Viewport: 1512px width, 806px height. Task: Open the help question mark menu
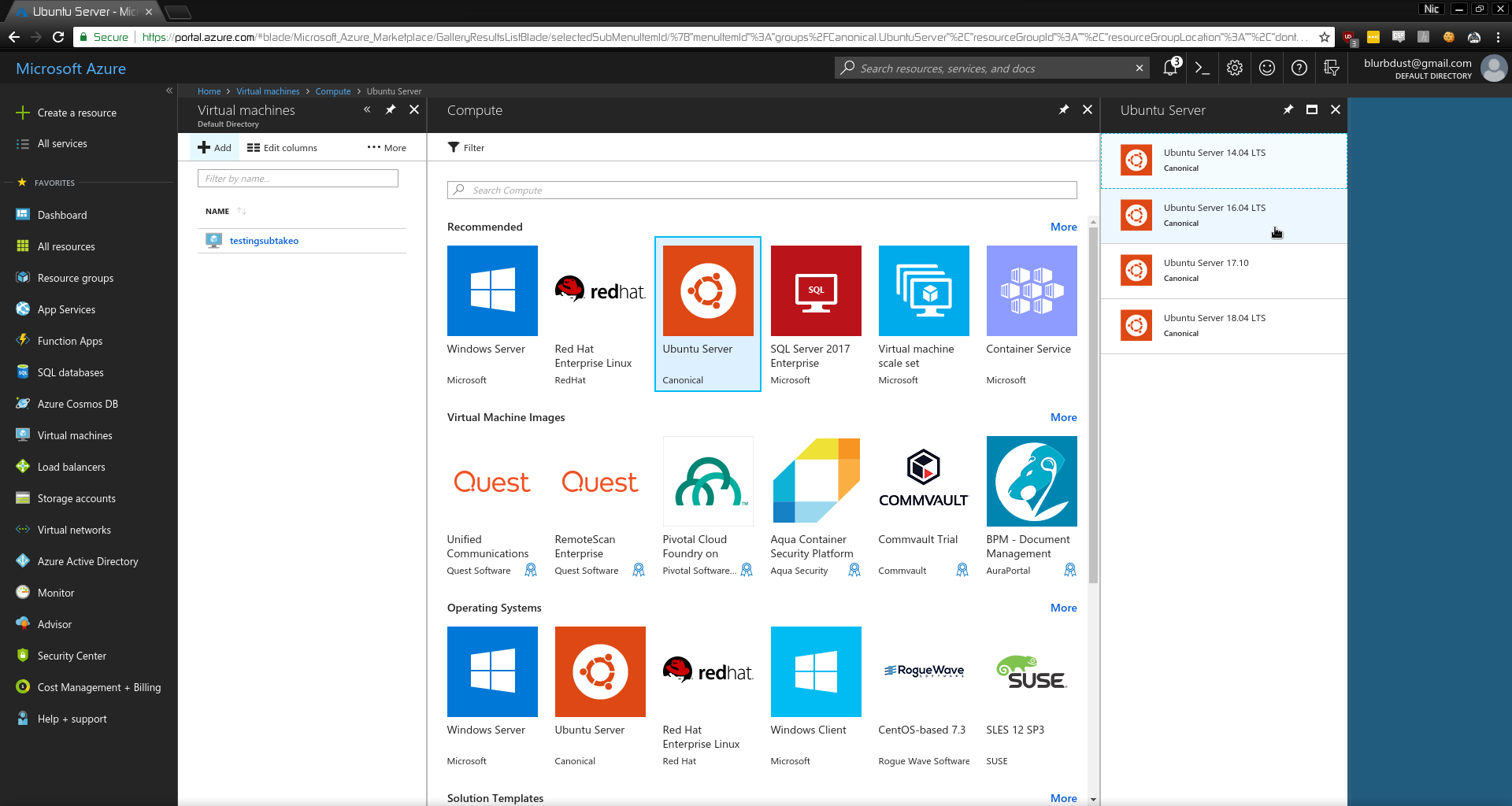(1299, 68)
